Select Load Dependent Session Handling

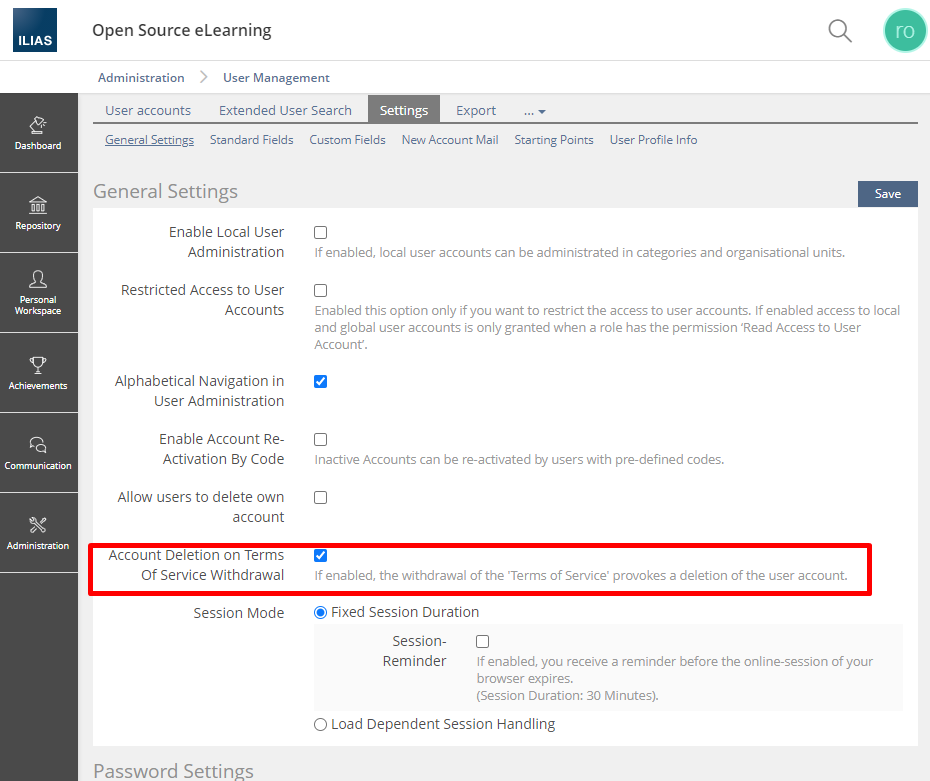pyautogui.click(x=321, y=724)
